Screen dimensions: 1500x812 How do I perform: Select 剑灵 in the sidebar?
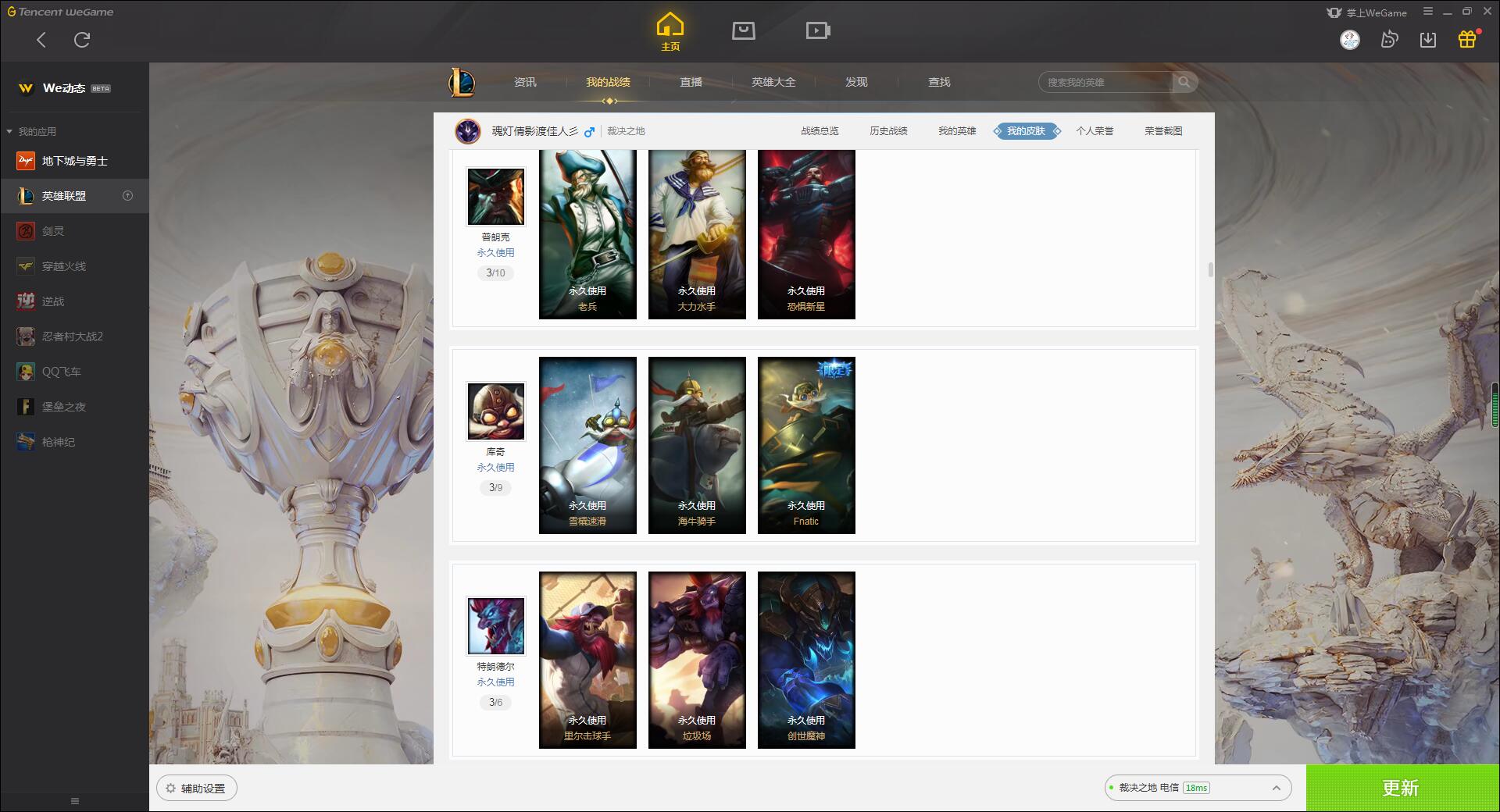(74, 231)
